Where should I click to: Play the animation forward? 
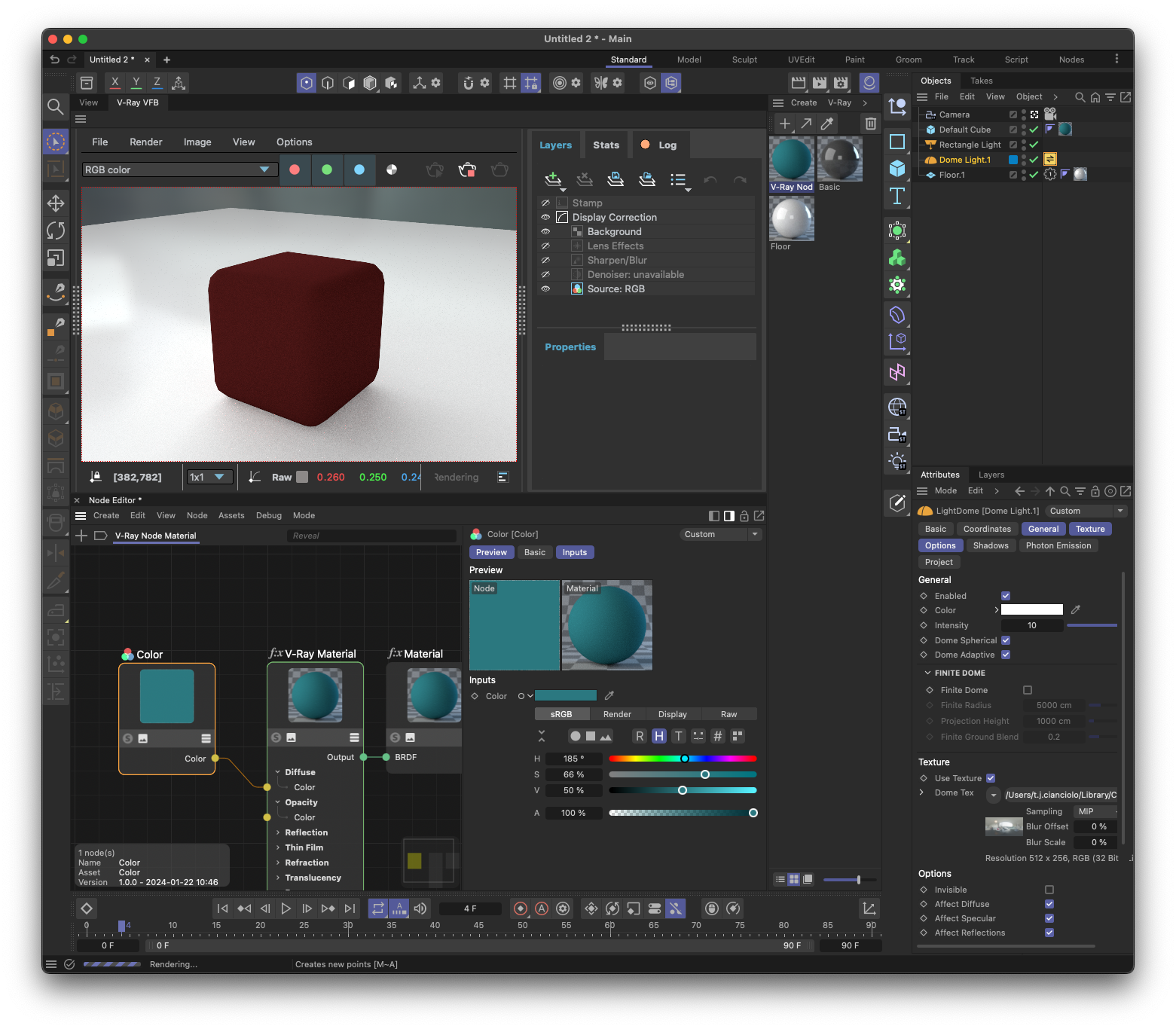coord(286,908)
